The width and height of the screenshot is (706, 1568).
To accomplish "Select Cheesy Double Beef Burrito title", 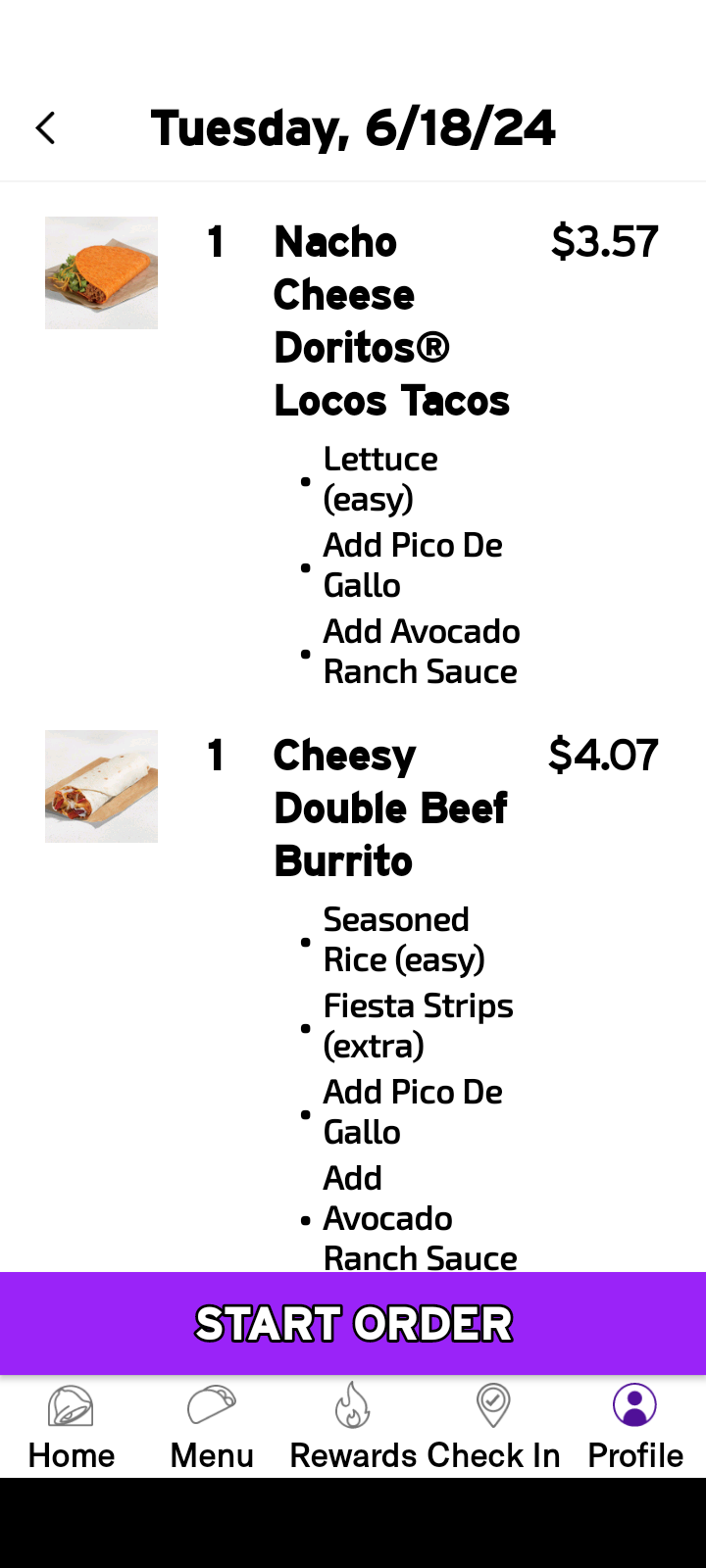I will point(390,808).
